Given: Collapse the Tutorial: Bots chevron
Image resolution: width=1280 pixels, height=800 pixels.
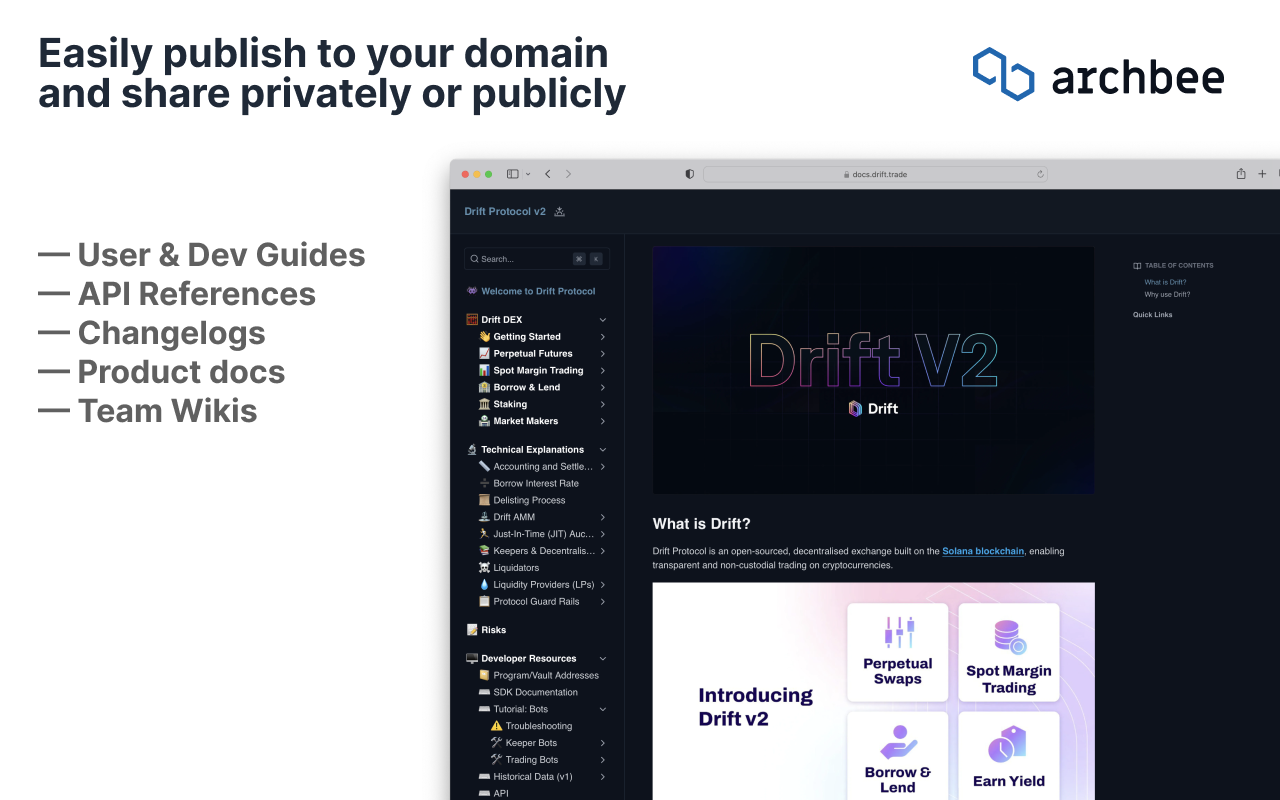Looking at the screenshot, I should [x=603, y=710].
